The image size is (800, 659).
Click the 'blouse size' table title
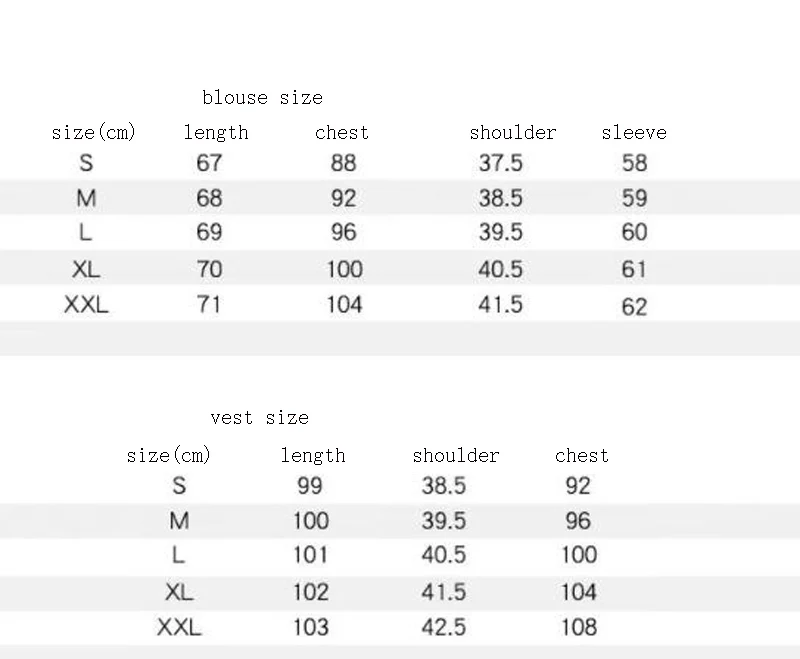coord(262,98)
